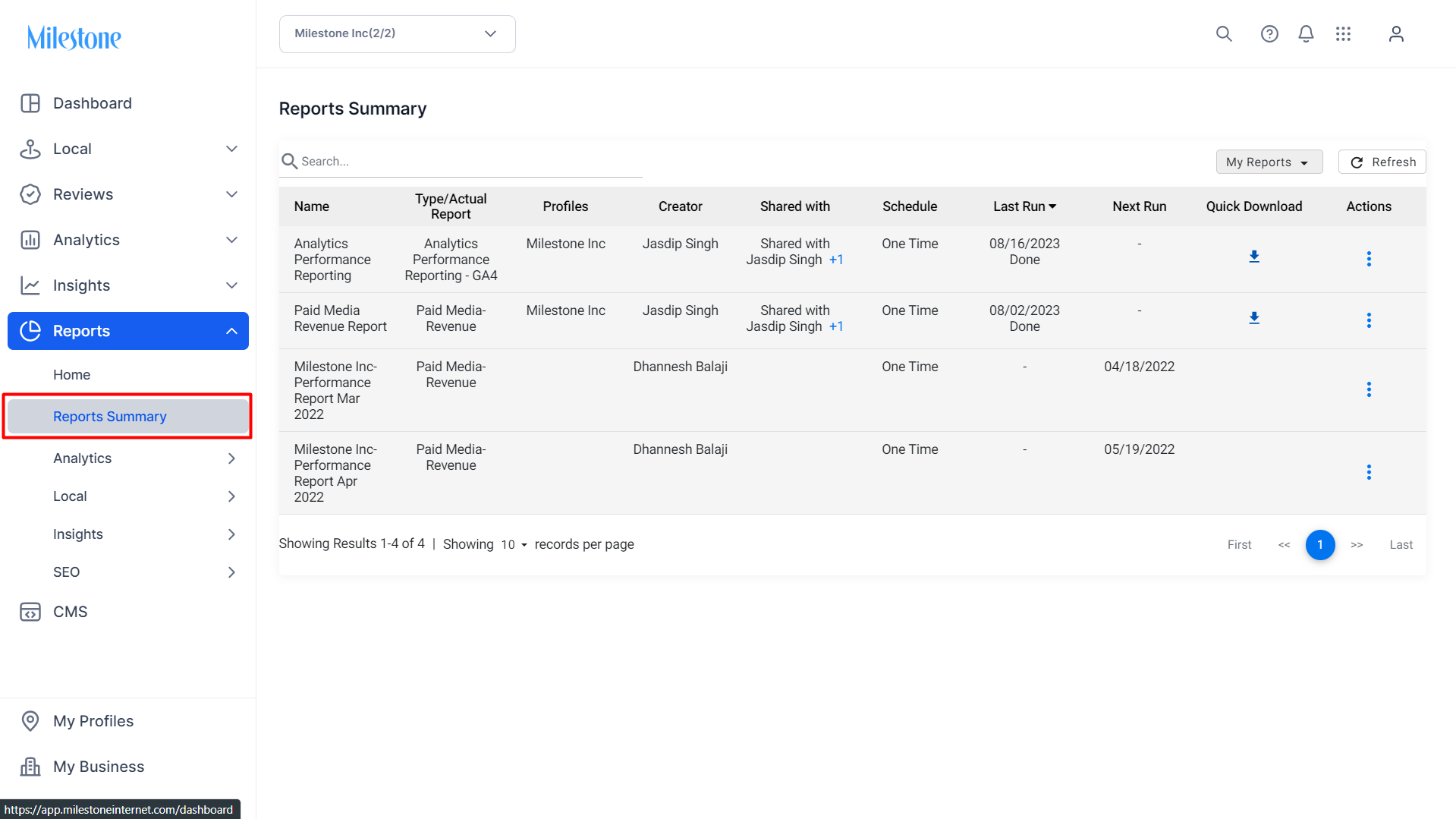Expand the Analytics main section chevron
Image resolution: width=1456 pixels, height=819 pixels.
[x=232, y=240]
